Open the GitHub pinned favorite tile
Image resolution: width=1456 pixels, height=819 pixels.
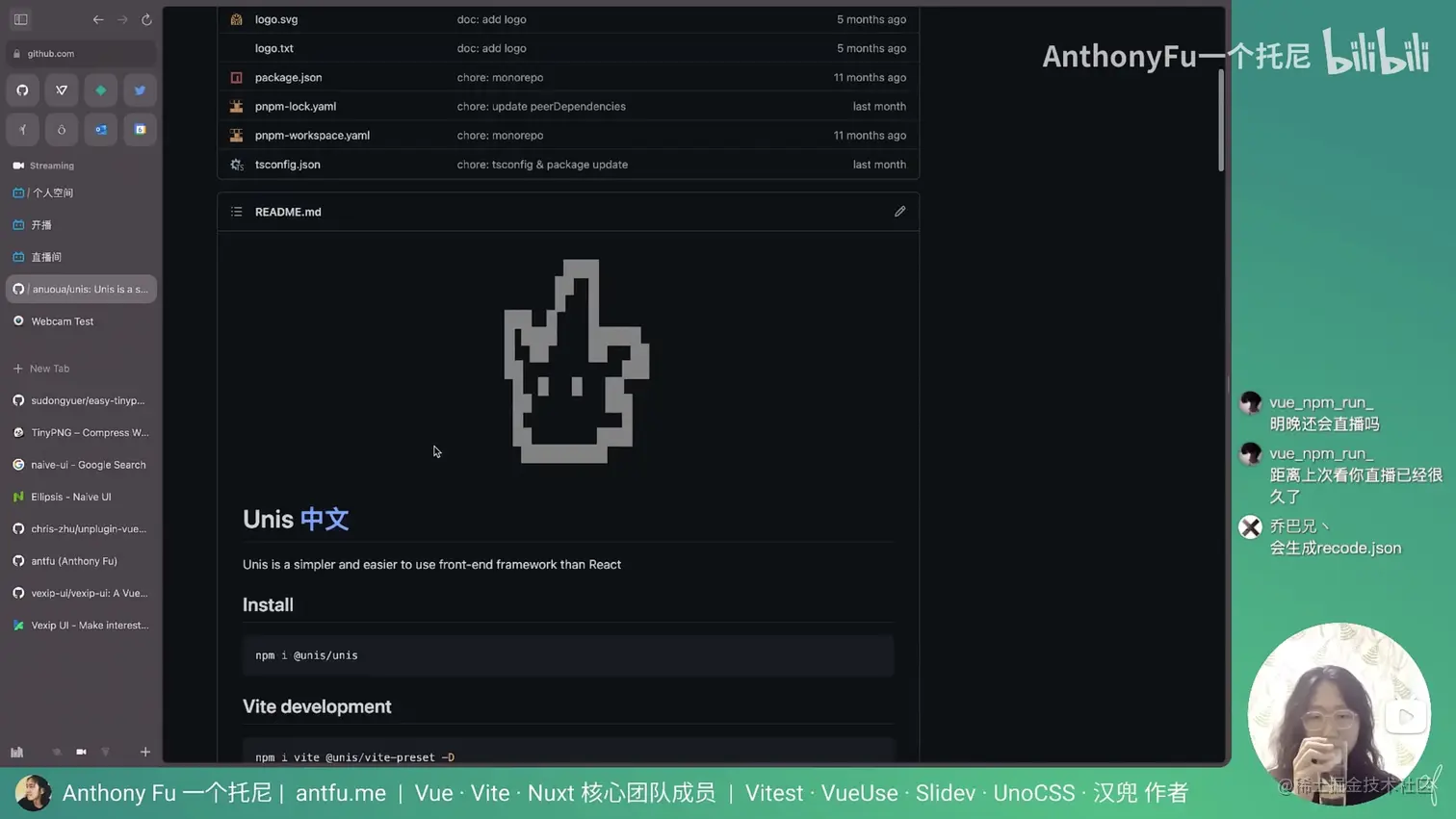coord(22,90)
